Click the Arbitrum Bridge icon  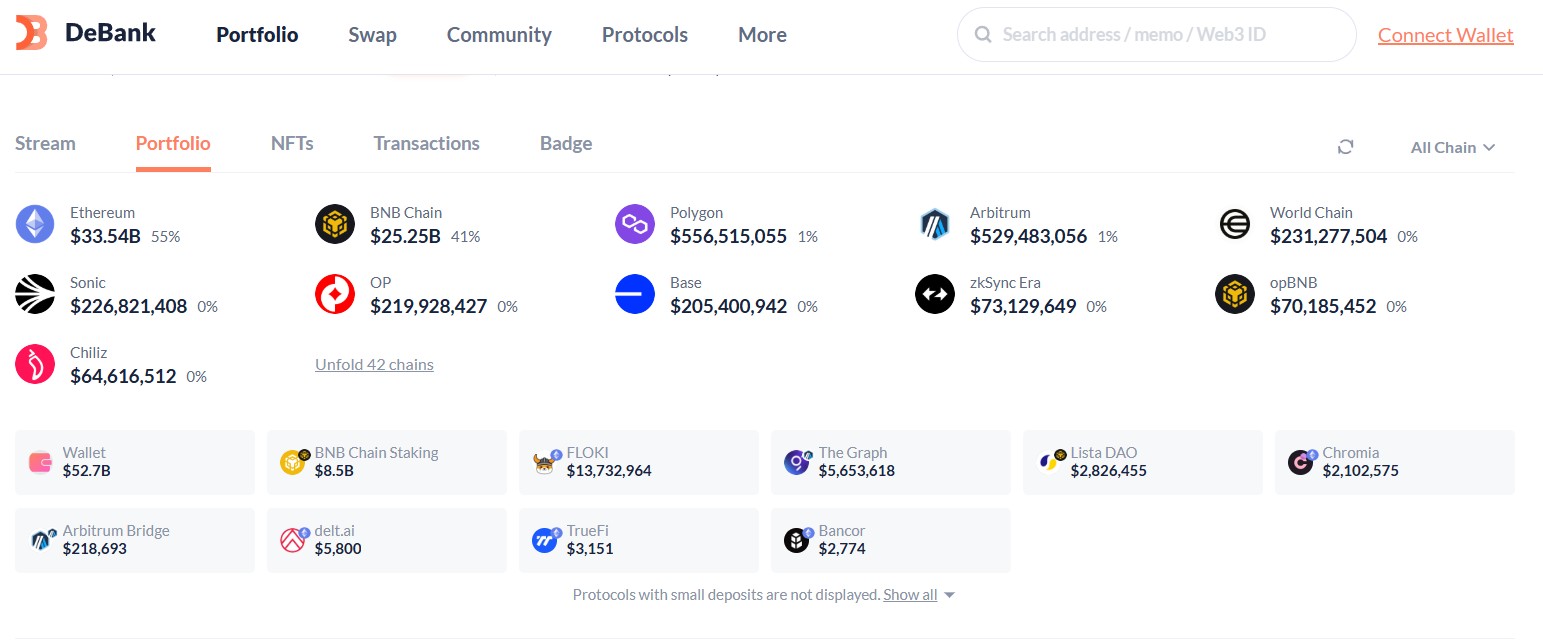pyautogui.click(x=41, y=540)
